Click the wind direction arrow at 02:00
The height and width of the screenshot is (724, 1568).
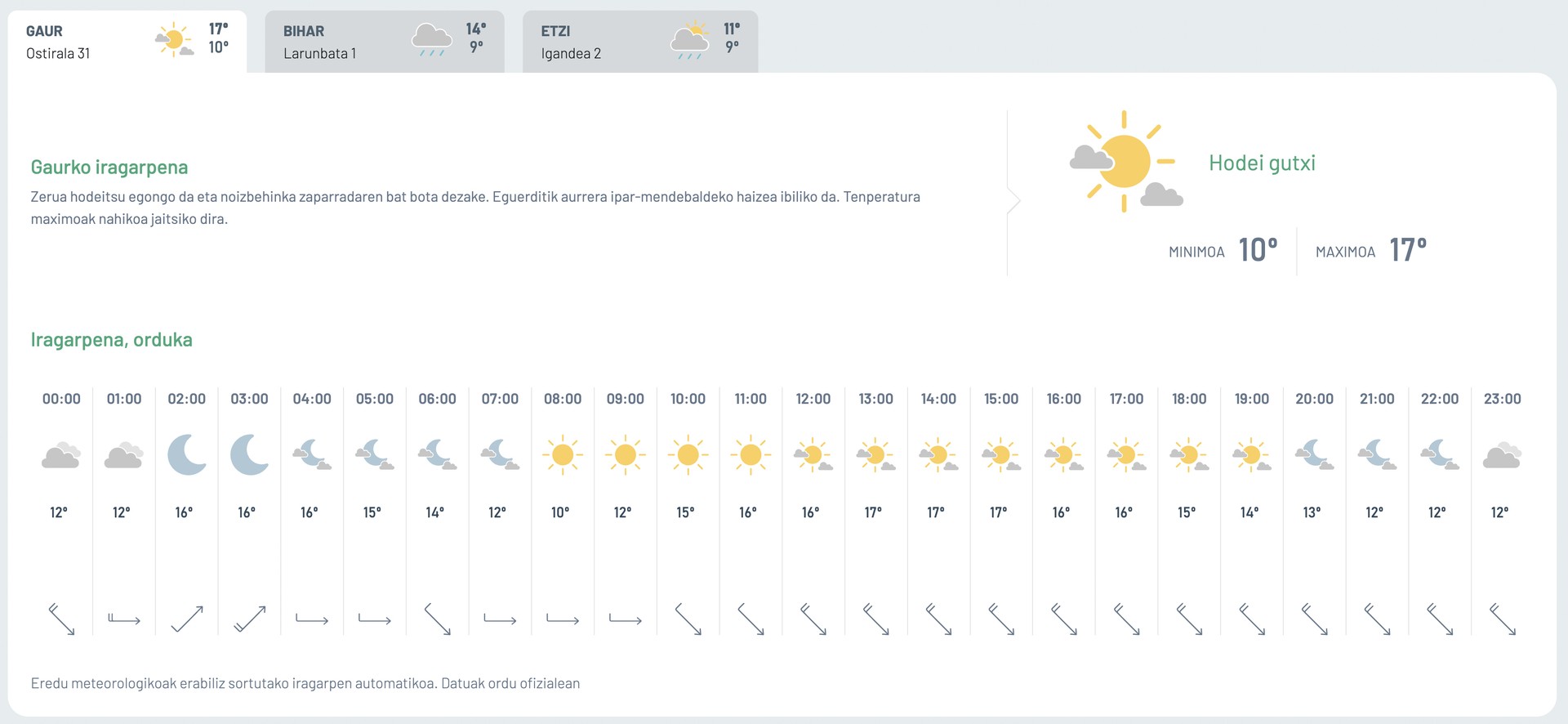click(x=187, y=619)
